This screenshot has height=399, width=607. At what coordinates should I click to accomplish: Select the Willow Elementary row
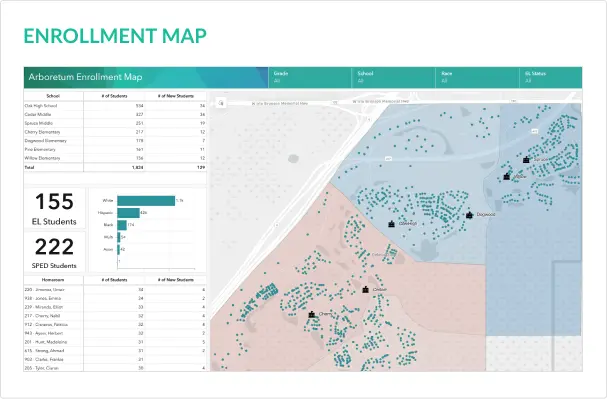tap(115, 158)
